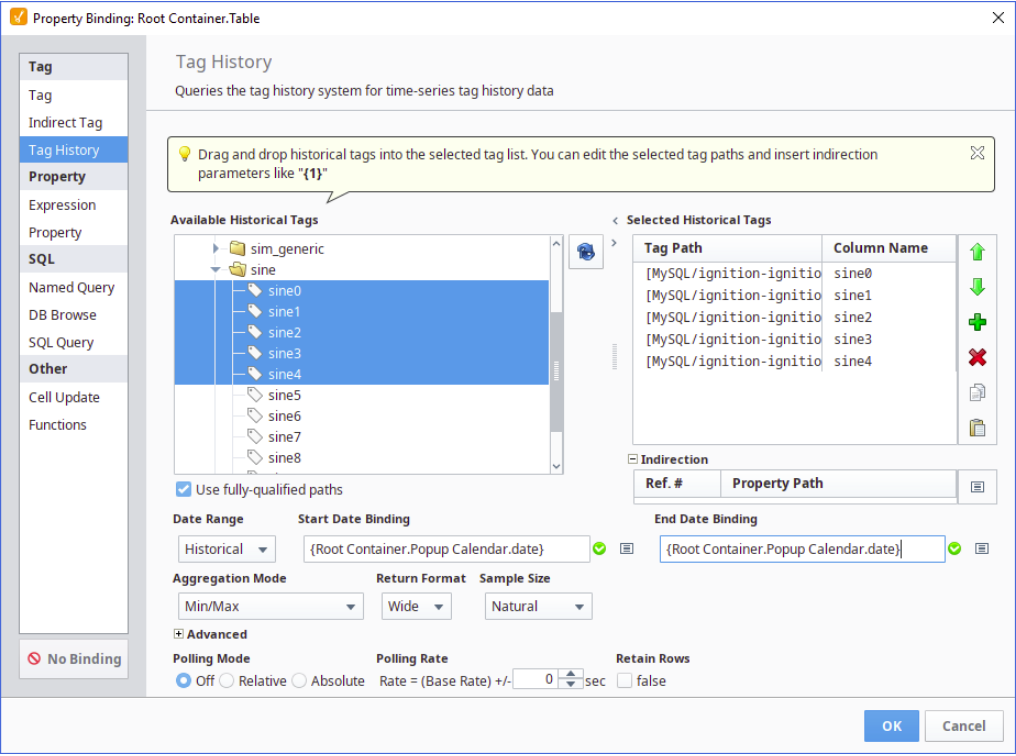Click the refresh historical tags icon
The height and width of the screenshot is (756, 1016).
pos(586,253)
